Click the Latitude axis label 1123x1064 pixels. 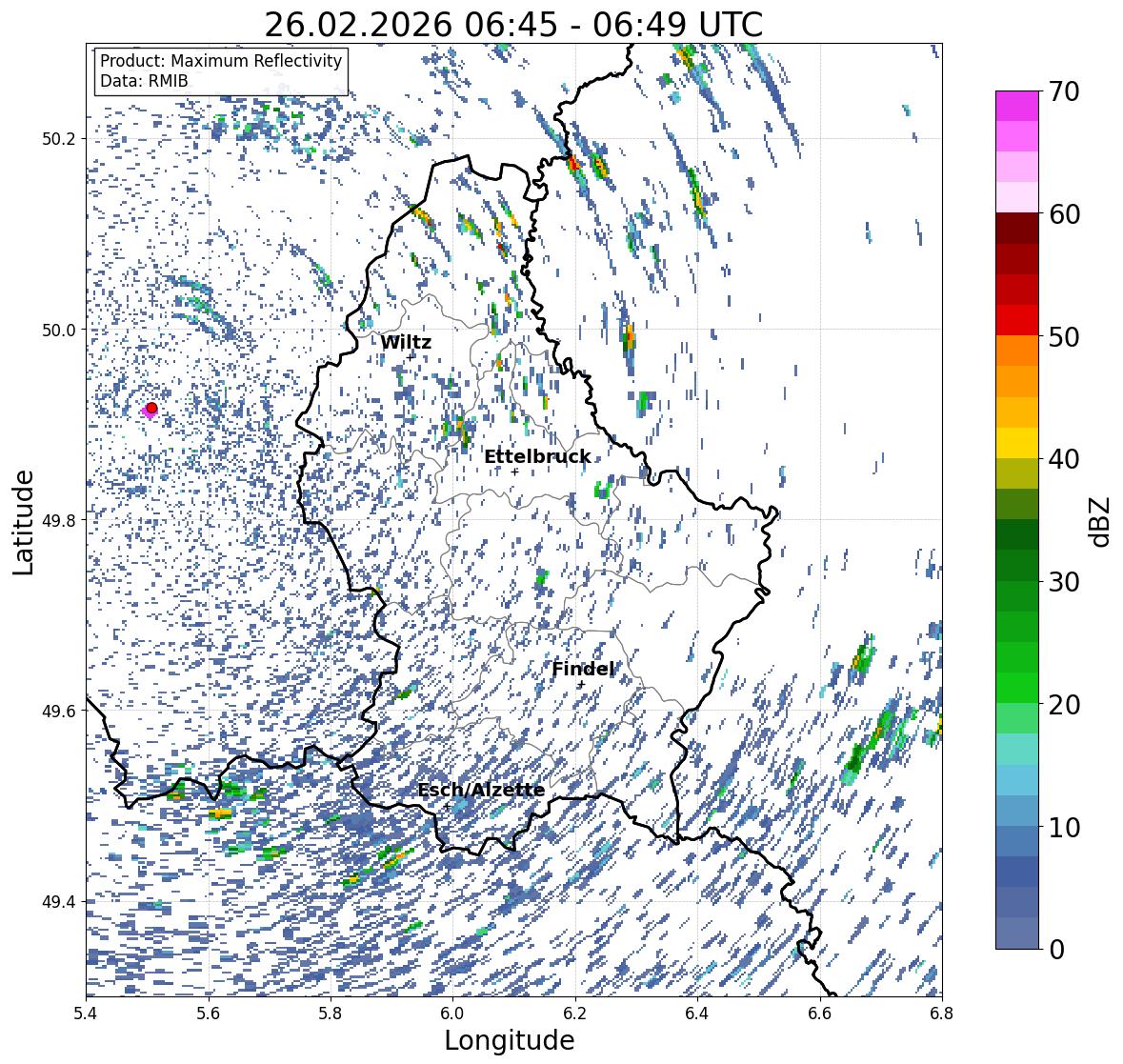23,522
